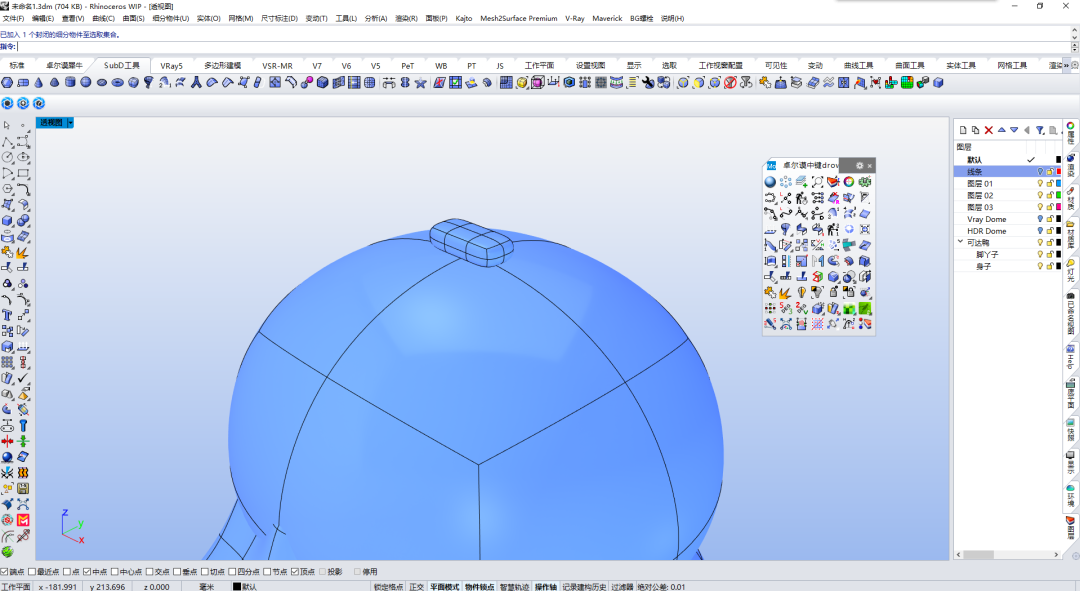The height and width of the screenshot is (591, 1080).
Task: Toggle 操作轴 gumball in status bar
Action: (546, 587)
